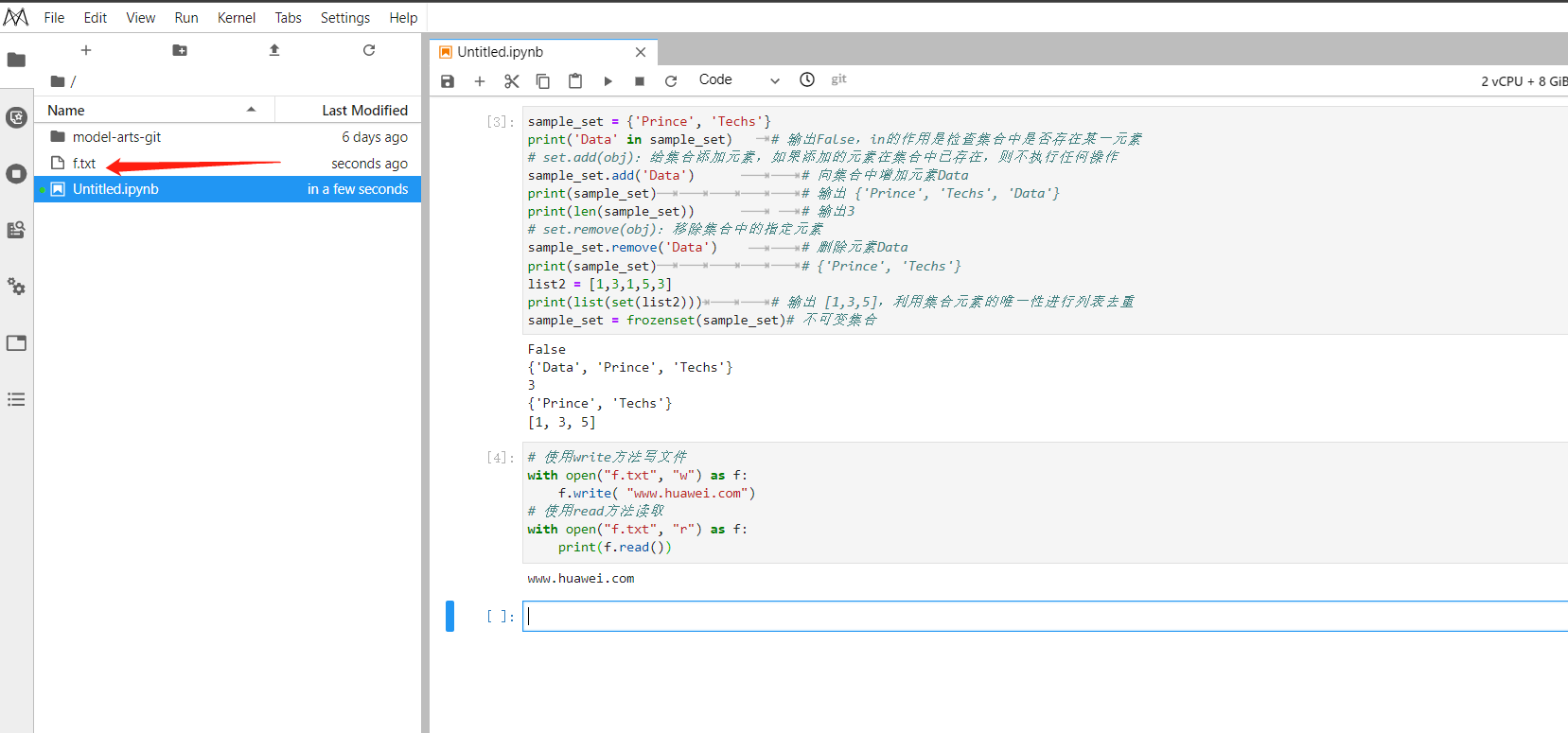Screen dimensions: 1568x733
Task: Interrupt the kernel with stop button
Action: 640,81
